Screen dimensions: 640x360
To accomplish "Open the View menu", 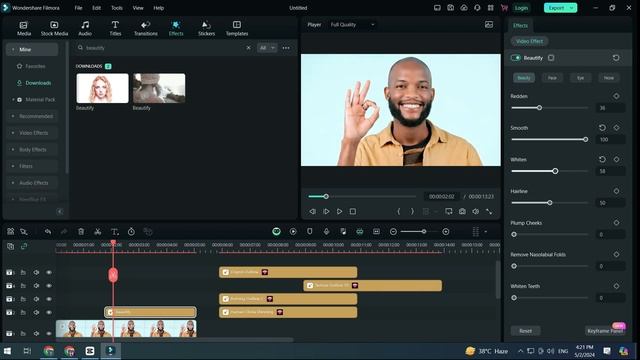I will point(138,8).
